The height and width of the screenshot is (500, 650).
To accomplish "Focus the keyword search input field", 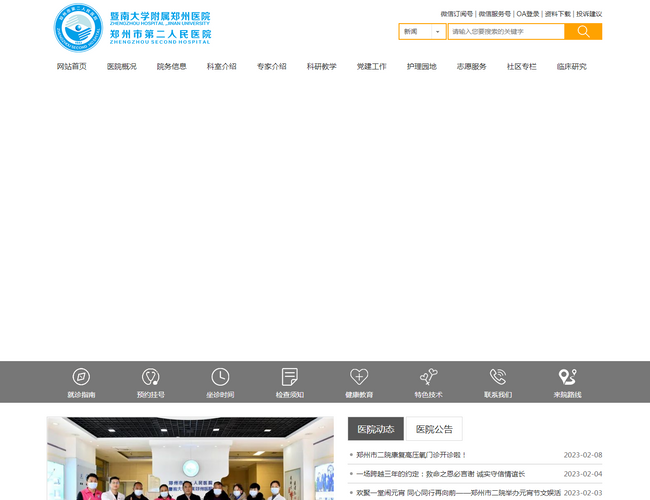I will tap(506, 32).
